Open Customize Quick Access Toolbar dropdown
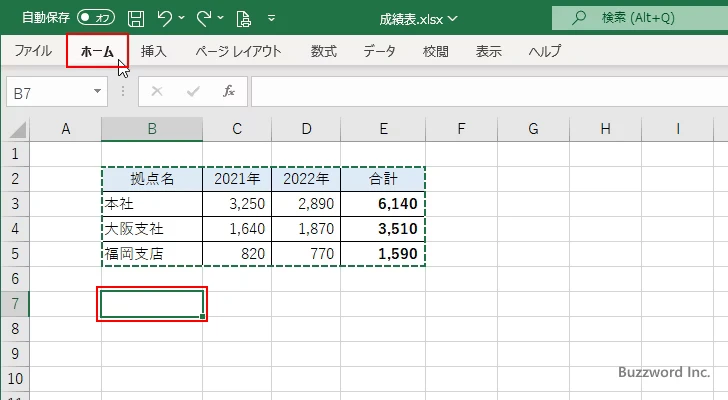 tap(272, 19)
